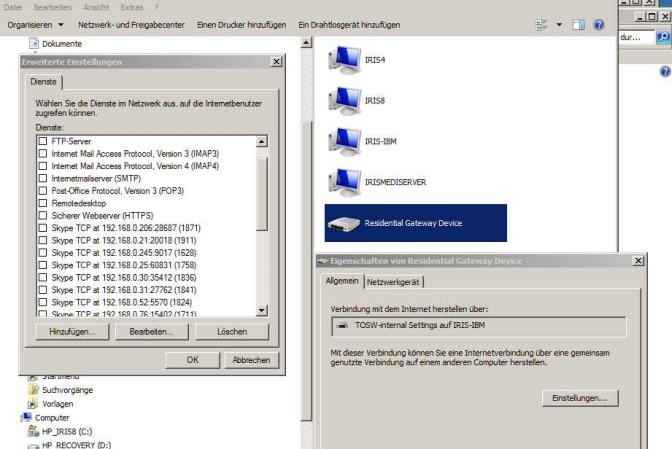This screenshot has height=449, width=672.
Task: Open help via the blue question mark icon
Action: (598, 25)
